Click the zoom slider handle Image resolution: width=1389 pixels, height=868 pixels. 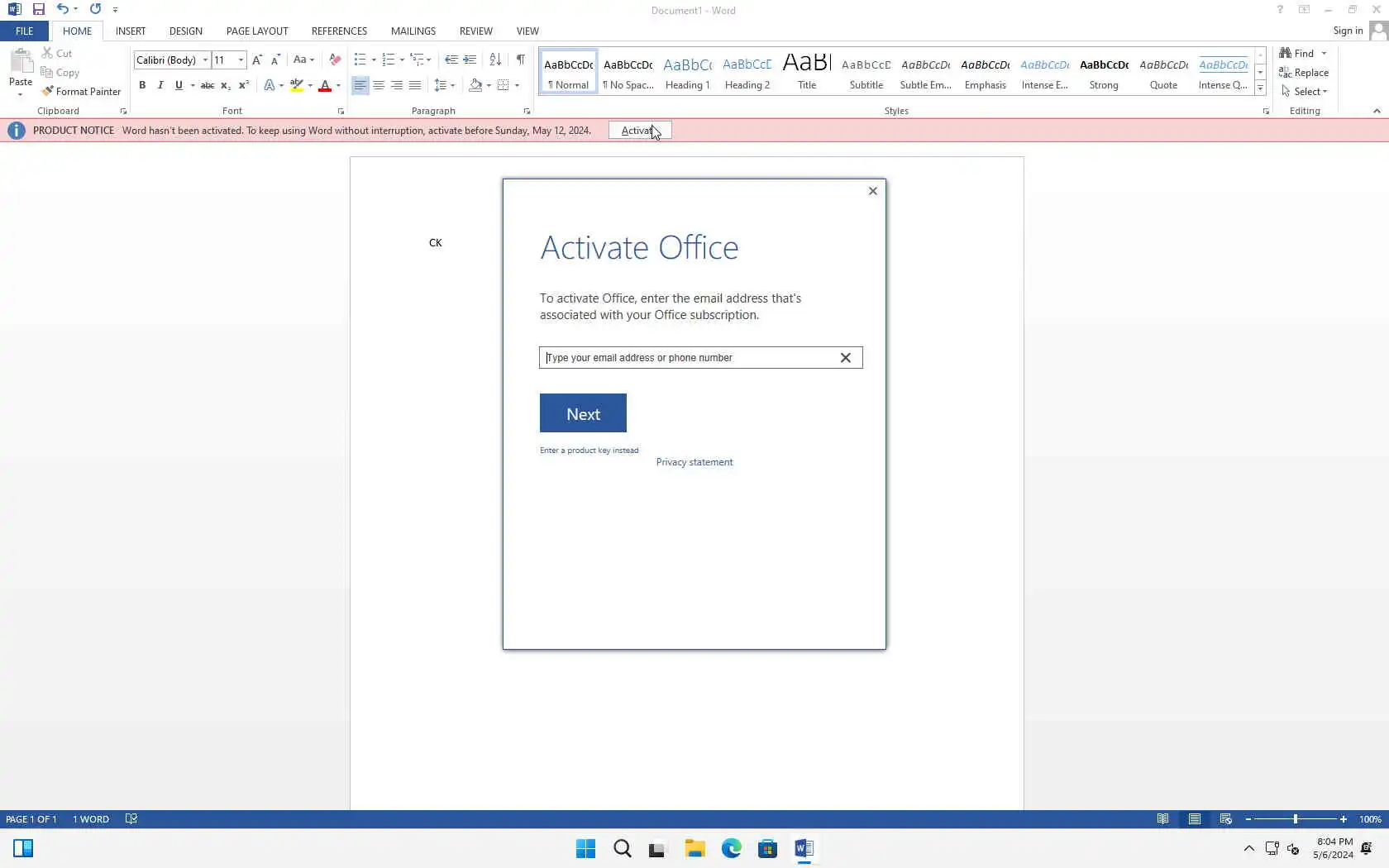[x=1295, y=819]
